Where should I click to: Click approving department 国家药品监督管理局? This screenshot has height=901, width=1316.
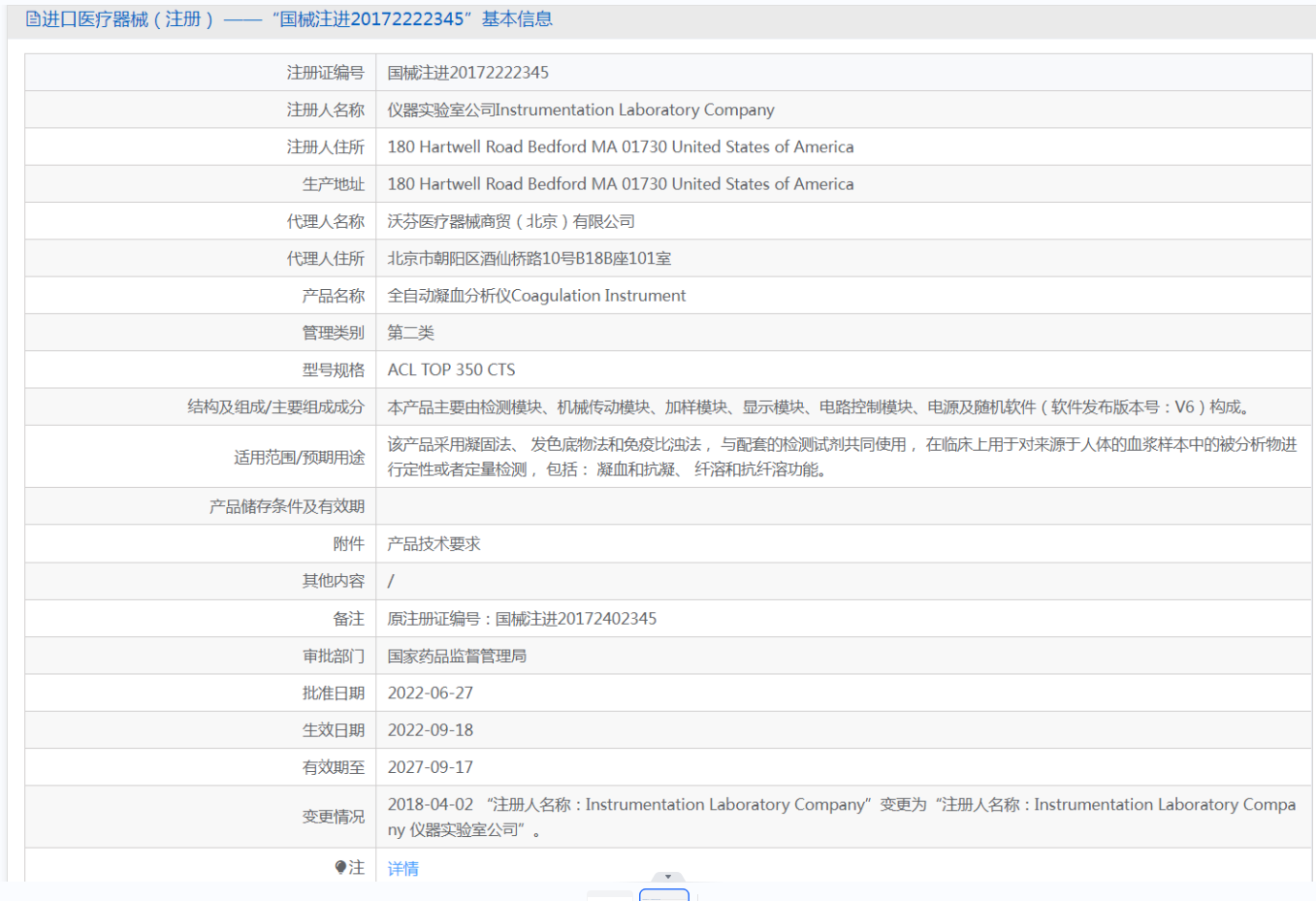[457, 657]
